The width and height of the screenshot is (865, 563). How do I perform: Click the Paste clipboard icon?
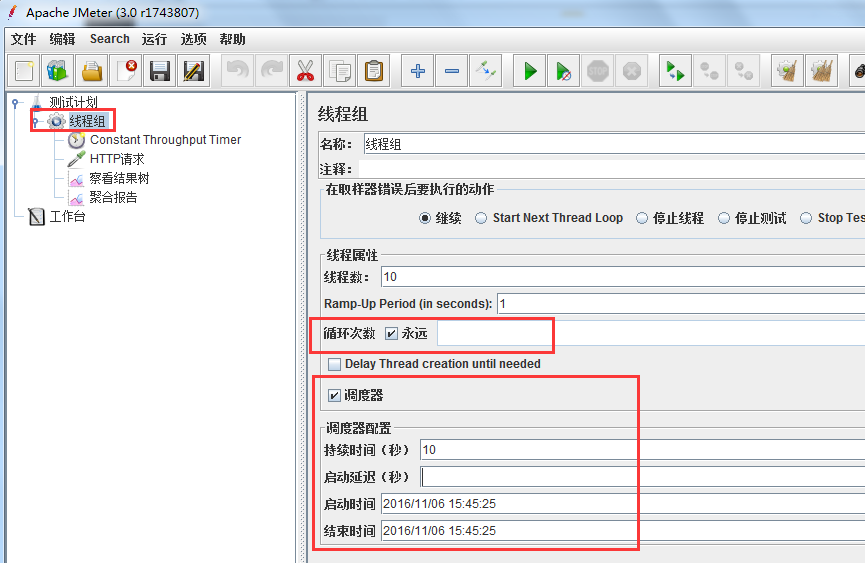click(x=373, y=71)
